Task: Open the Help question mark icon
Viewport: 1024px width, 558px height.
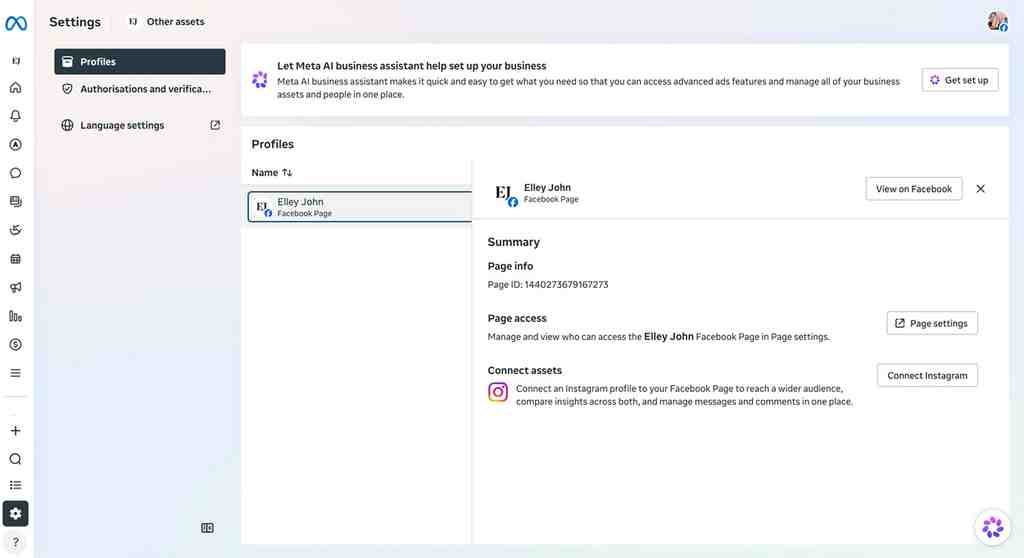Action: point(16,542)
